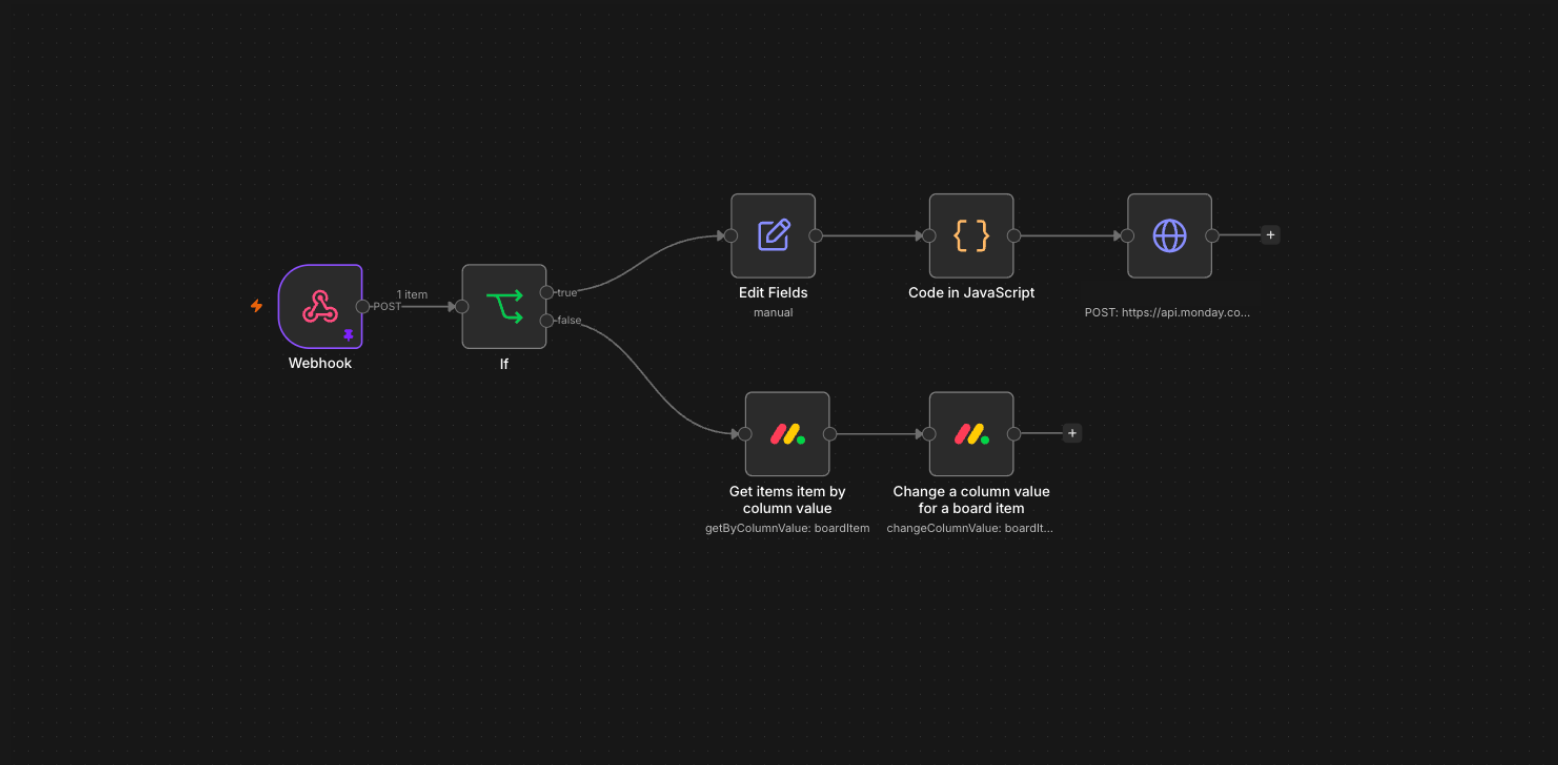This screenshot has height=765, width=1558.
Task: Select the Code in JavaScript node
Action: coord(971,236)
